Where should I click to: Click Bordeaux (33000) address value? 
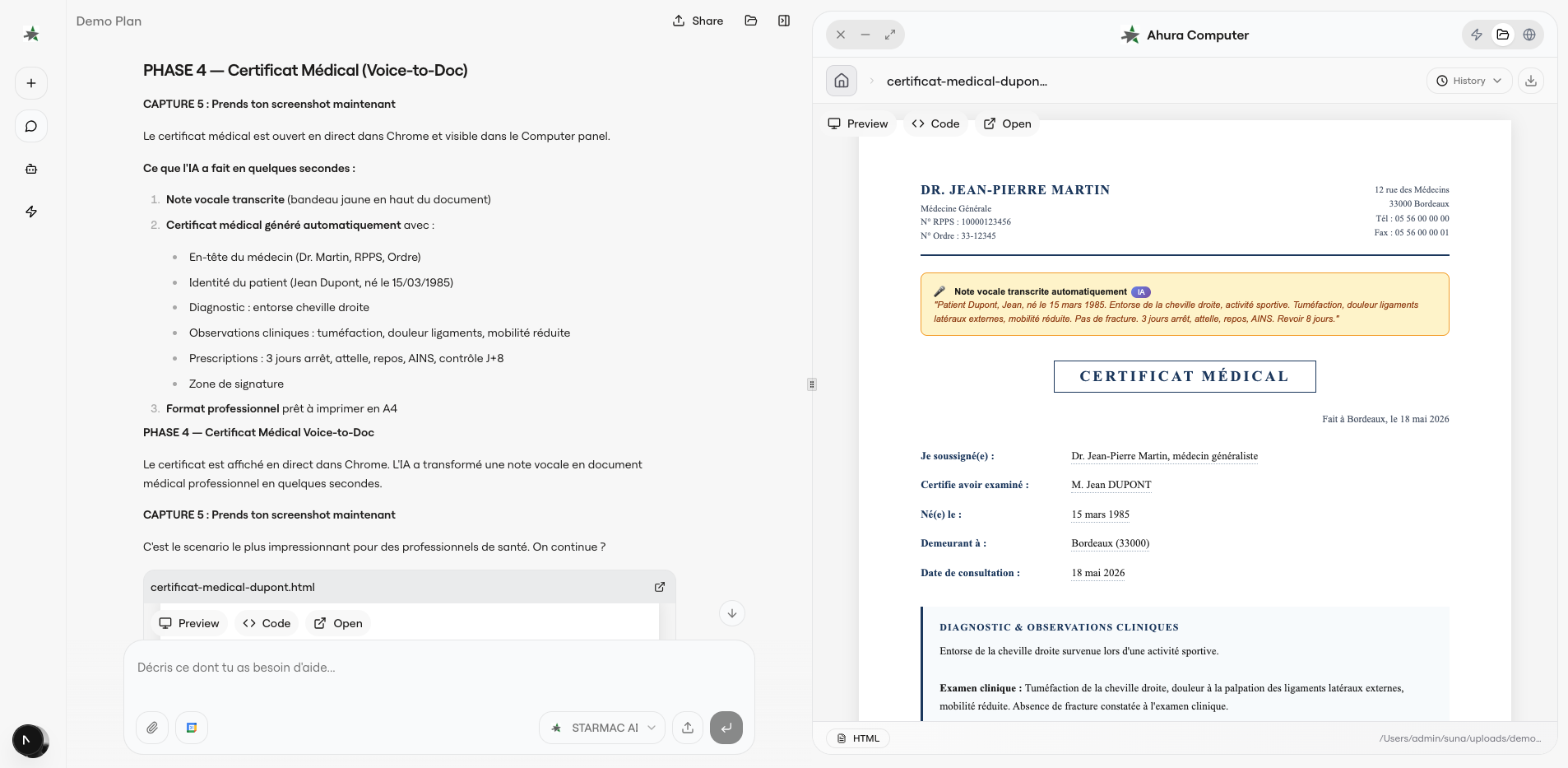click(1111, 543)
